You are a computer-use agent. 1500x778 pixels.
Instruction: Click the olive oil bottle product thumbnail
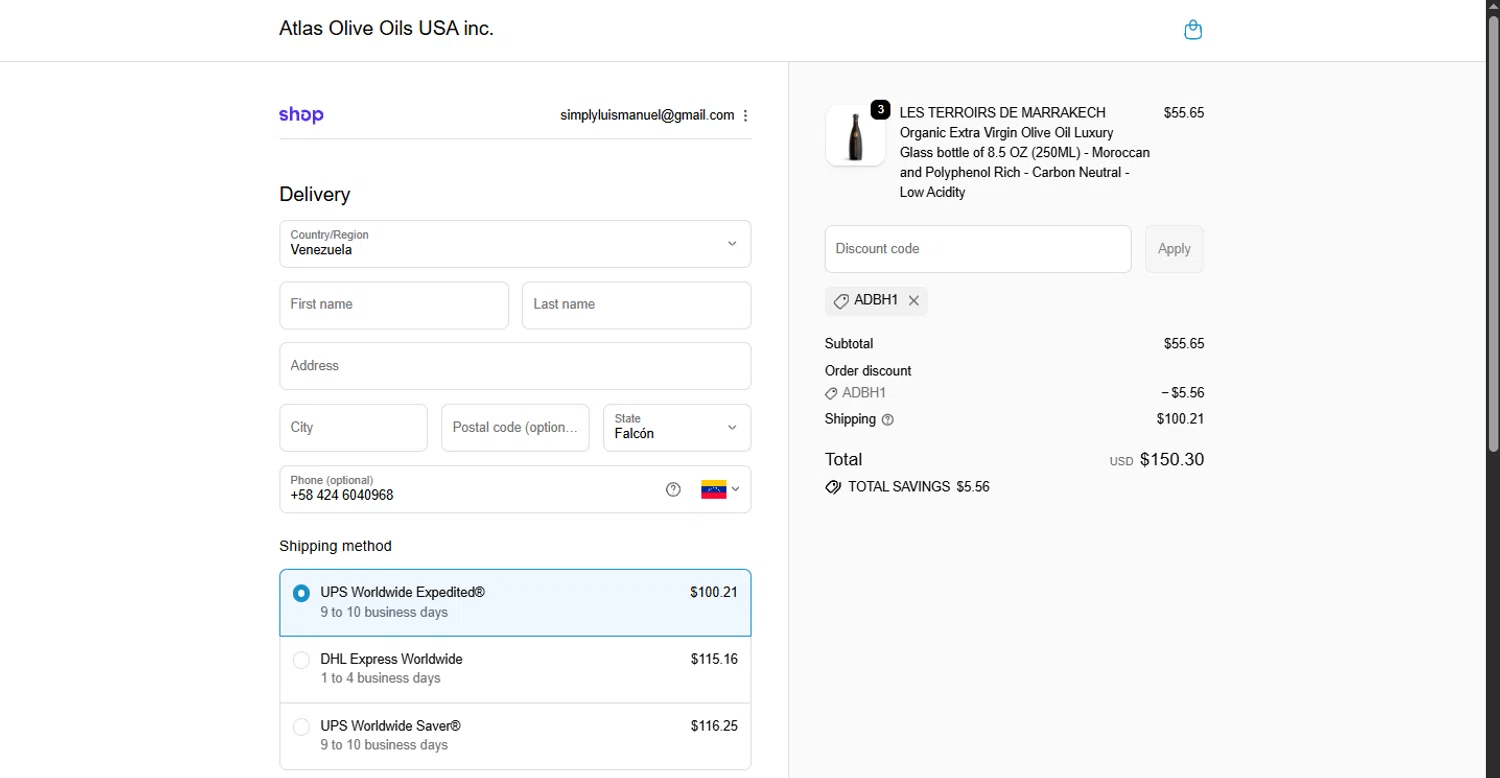[x=855, y=136]
